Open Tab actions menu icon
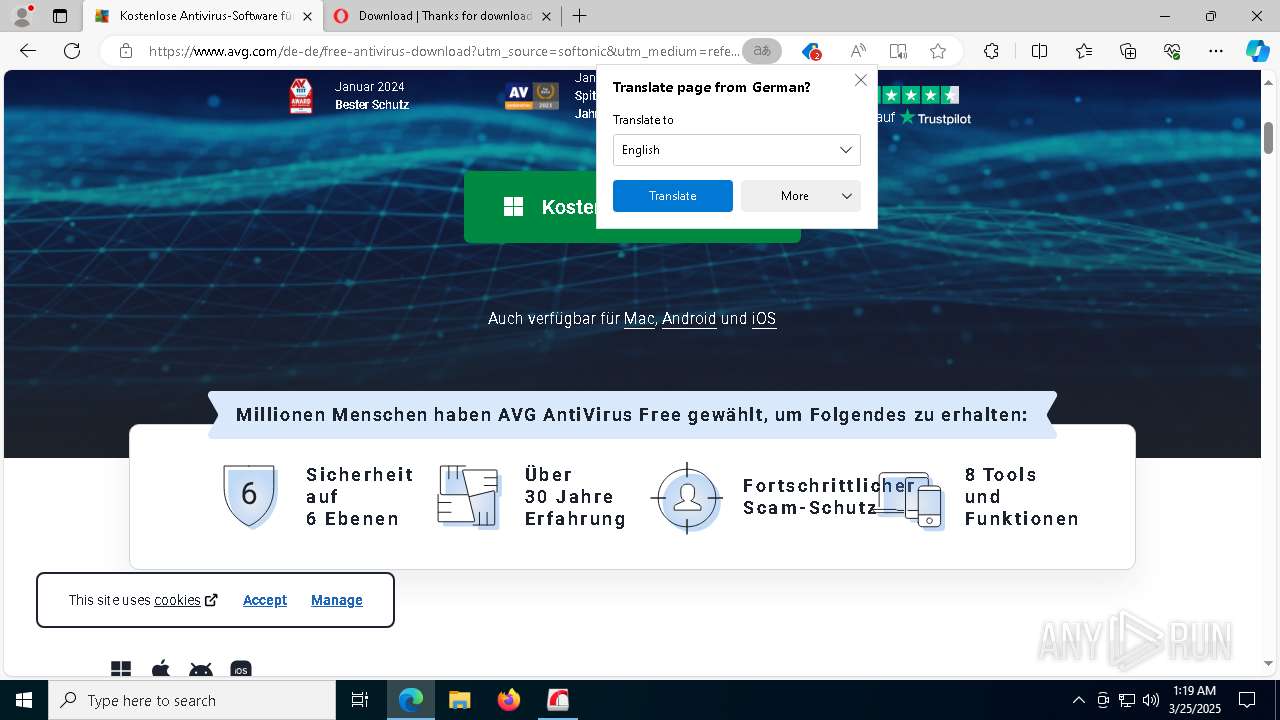 (x=60, y=16)
